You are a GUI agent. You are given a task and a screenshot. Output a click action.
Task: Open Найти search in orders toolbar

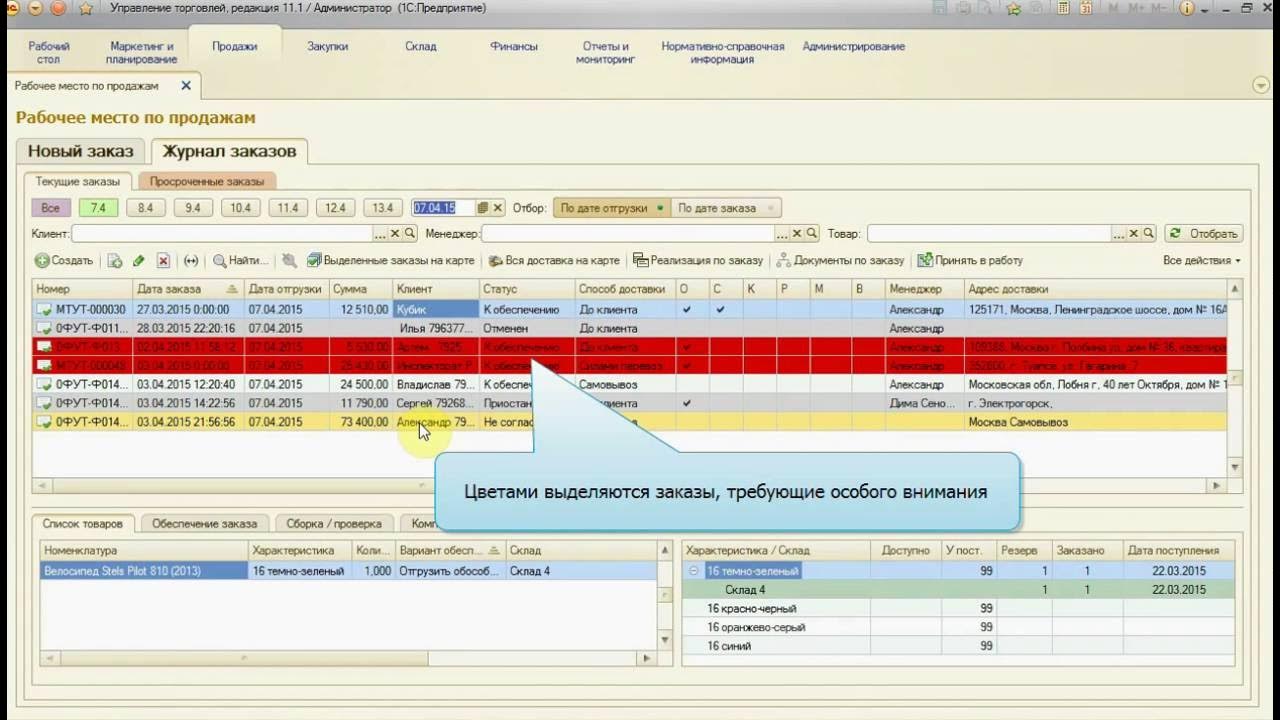[240, 260]
